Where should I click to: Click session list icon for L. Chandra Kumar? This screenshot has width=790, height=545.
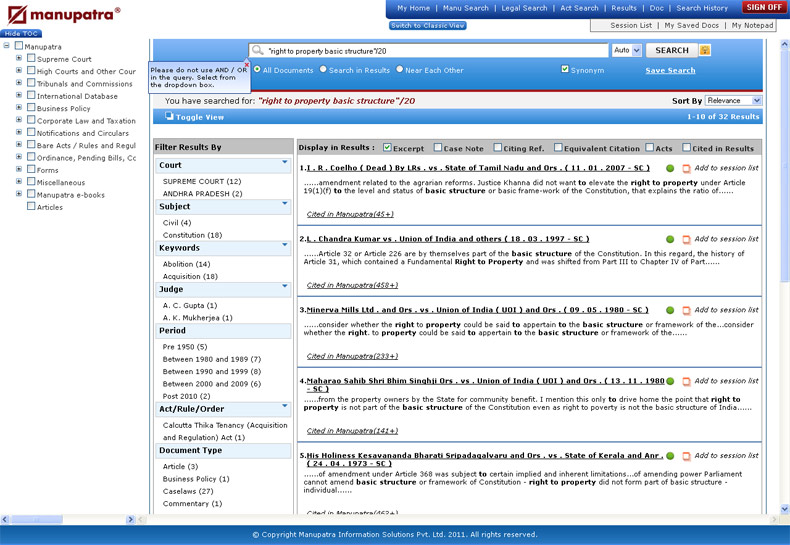point(686,239)
